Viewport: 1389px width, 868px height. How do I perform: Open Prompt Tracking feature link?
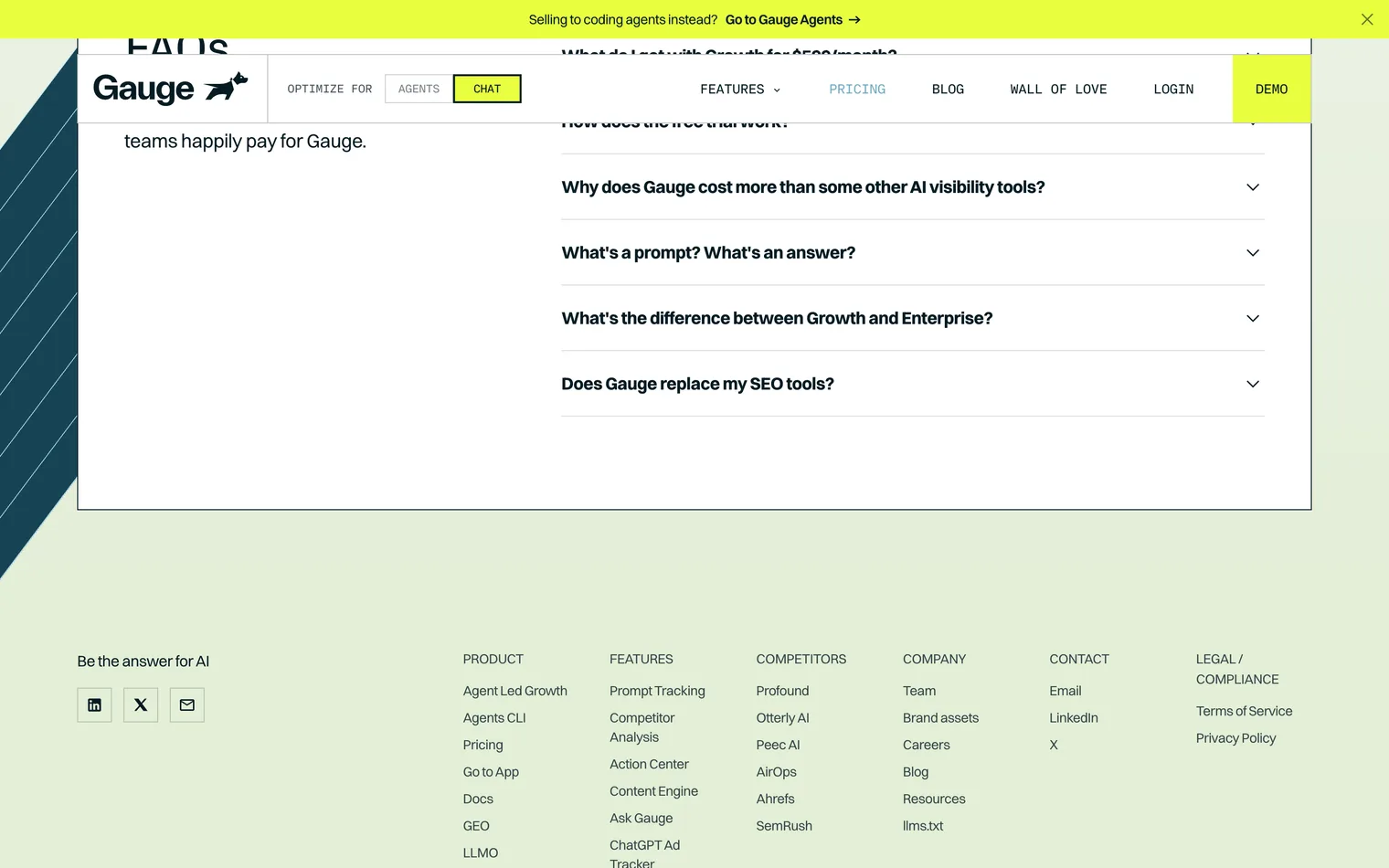click(x=657, y=691)
